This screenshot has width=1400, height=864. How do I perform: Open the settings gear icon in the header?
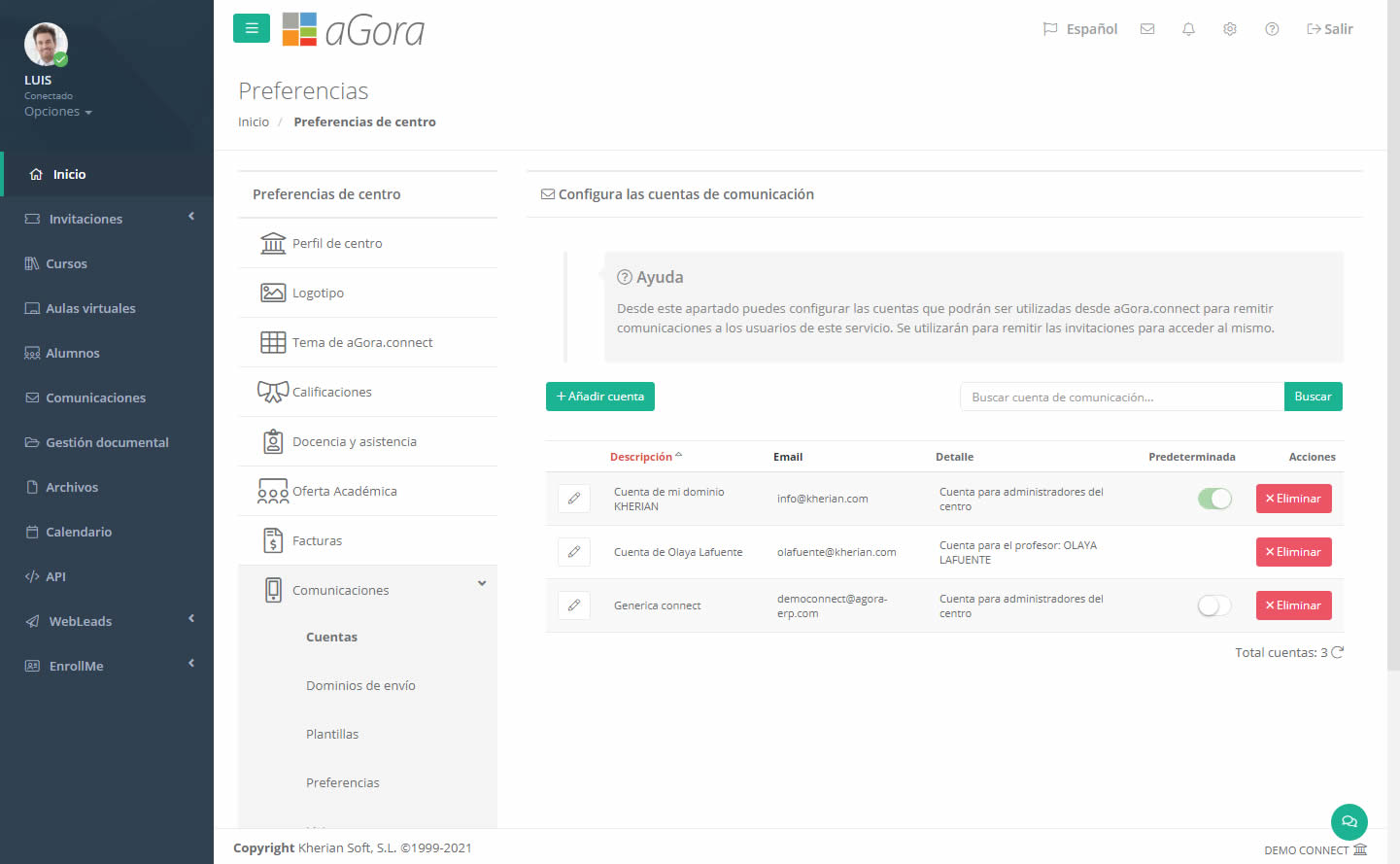[1230, 29]
